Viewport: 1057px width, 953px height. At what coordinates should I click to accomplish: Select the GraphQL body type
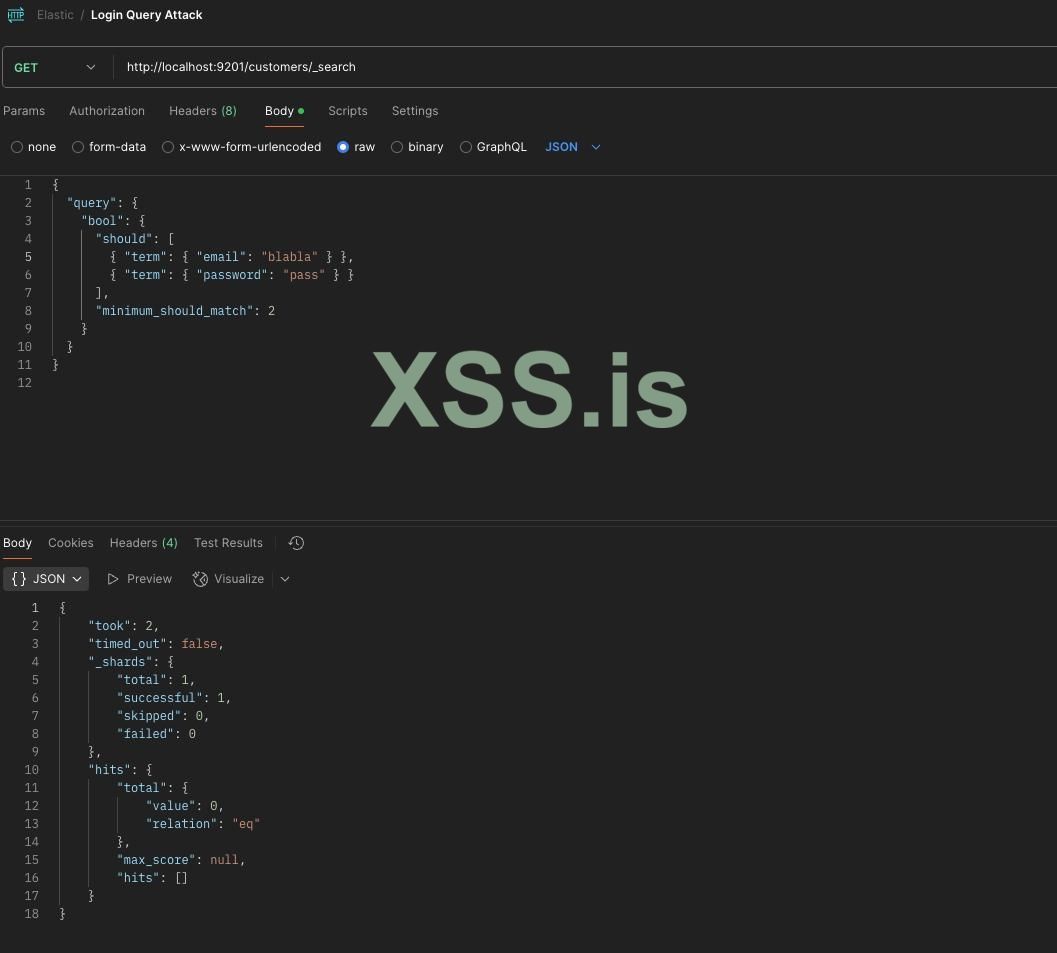(x=466, y=147)
